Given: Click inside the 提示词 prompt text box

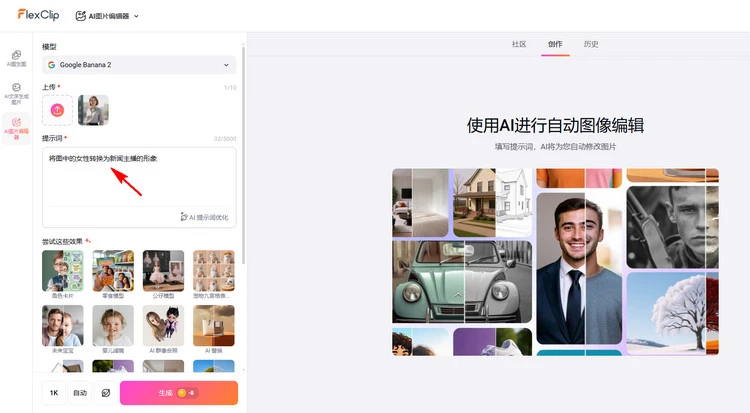Looking at the screenshot, I should [x=139, y=180].
